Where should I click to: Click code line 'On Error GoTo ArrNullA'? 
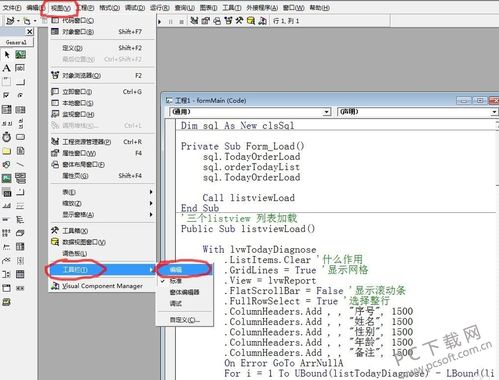(284, 363)
